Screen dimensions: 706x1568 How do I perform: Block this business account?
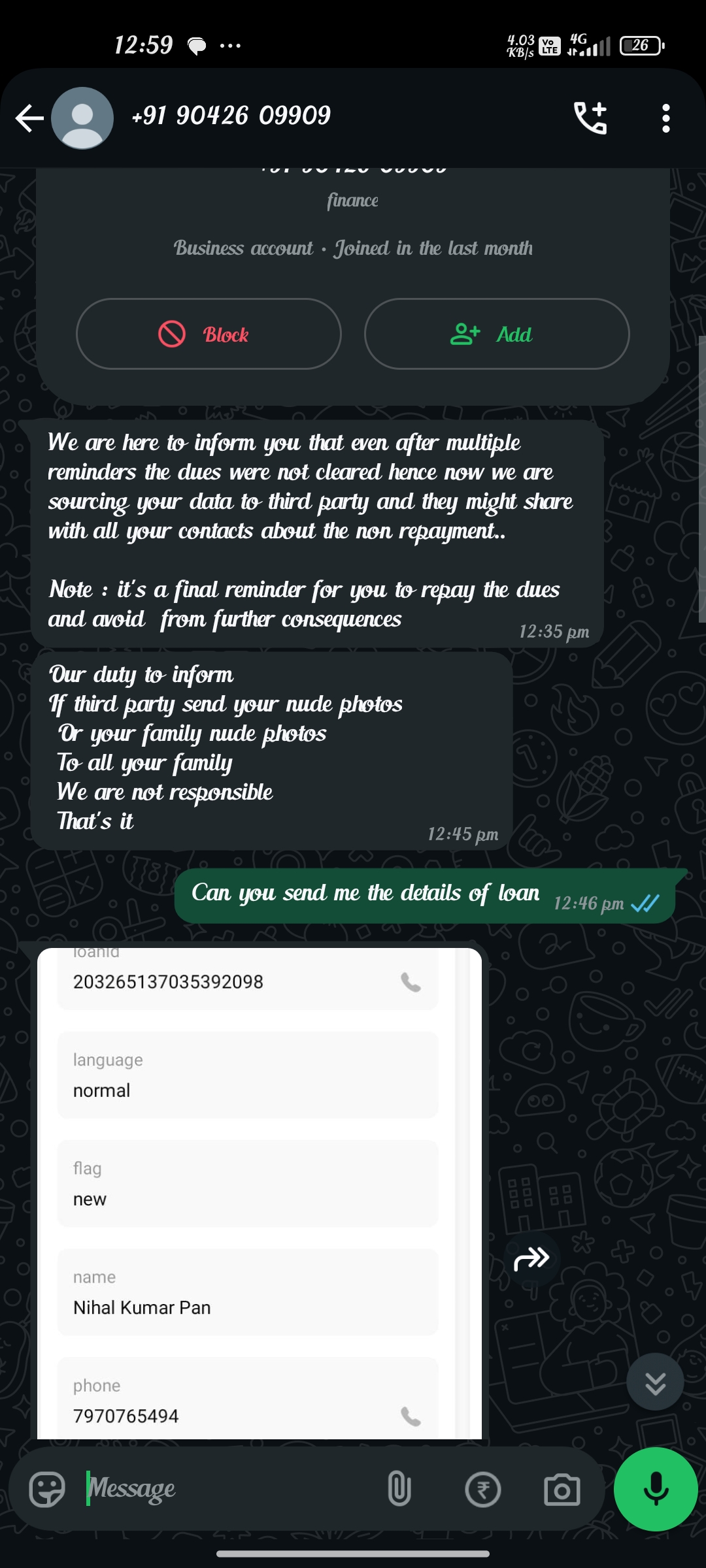pyautogui.click(x=209, y=334)
